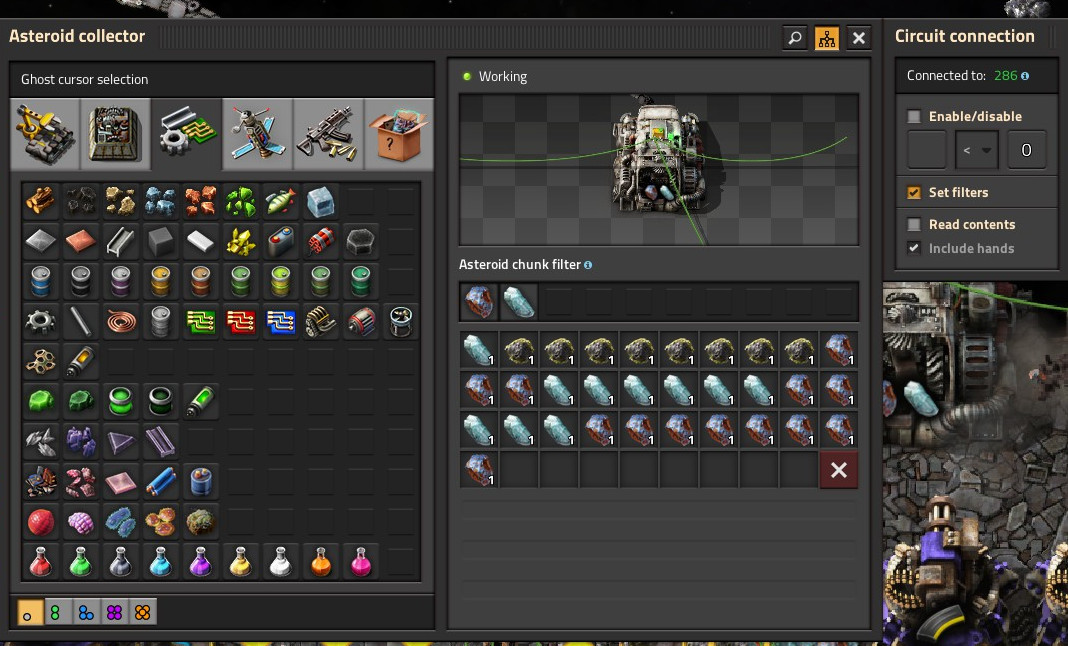Select the Fulgora scrap item
The width and height of the screenshot is (1068, 646).
coord(41,481)
